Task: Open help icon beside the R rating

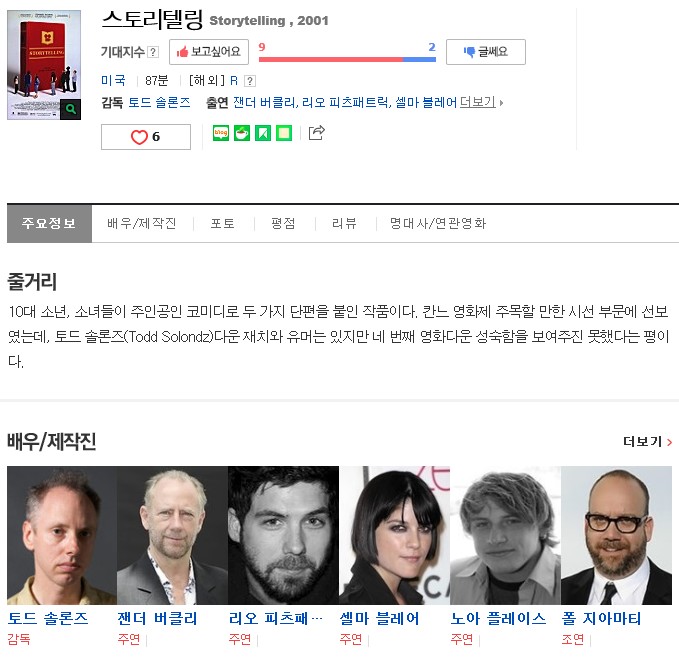Action: 250,81
